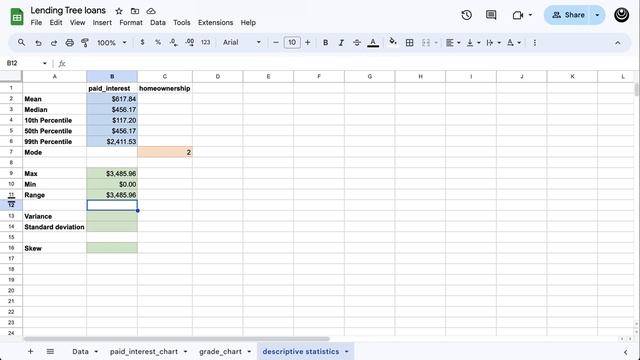Viewport: 640px width, 360px height.
Task: Decrease decimal places
Action: (x=174, y=42)
